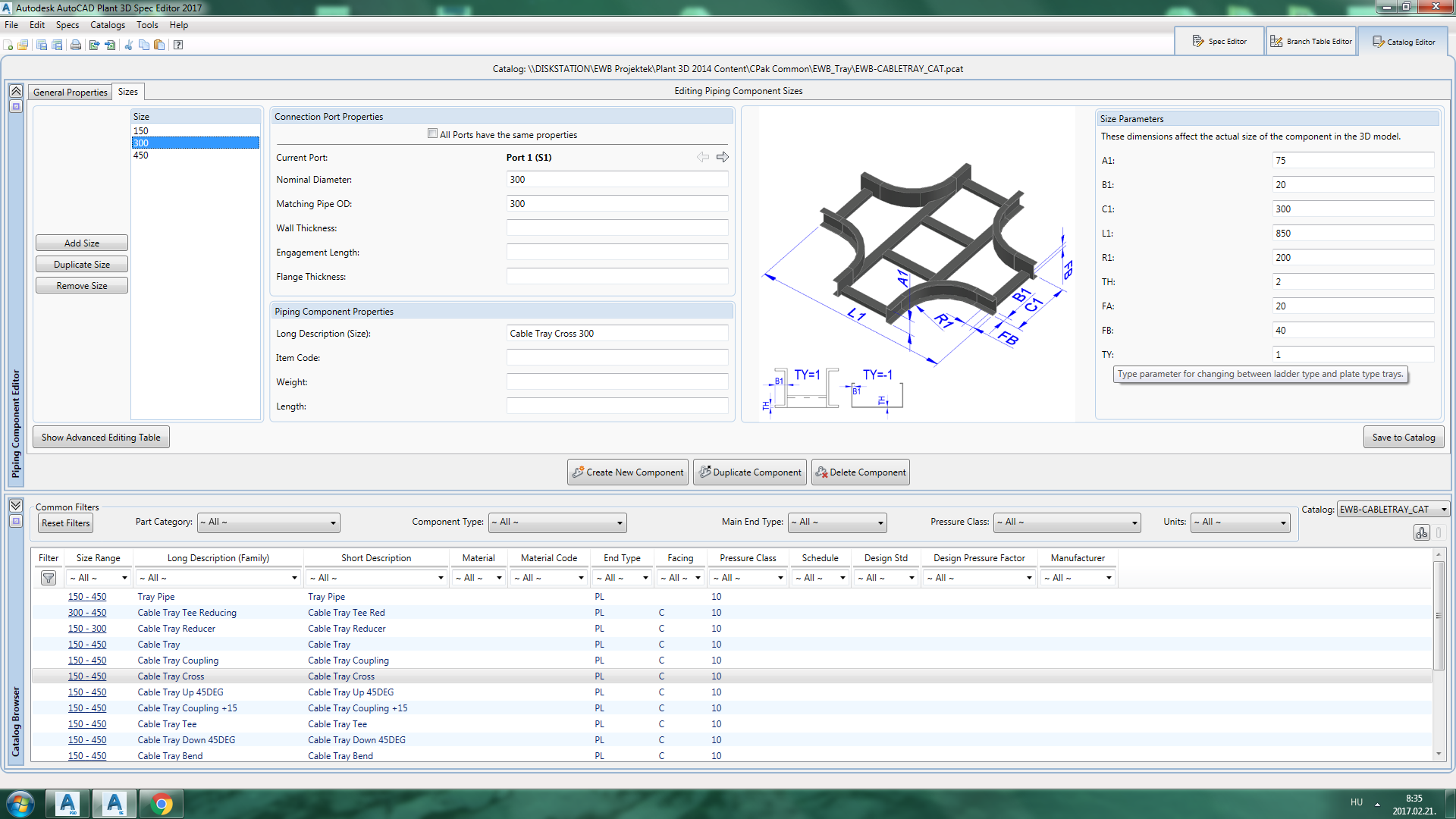Click the Chrome taskbar icon
This screenshot has height=819, width=1456.
[x=162, y=803]
